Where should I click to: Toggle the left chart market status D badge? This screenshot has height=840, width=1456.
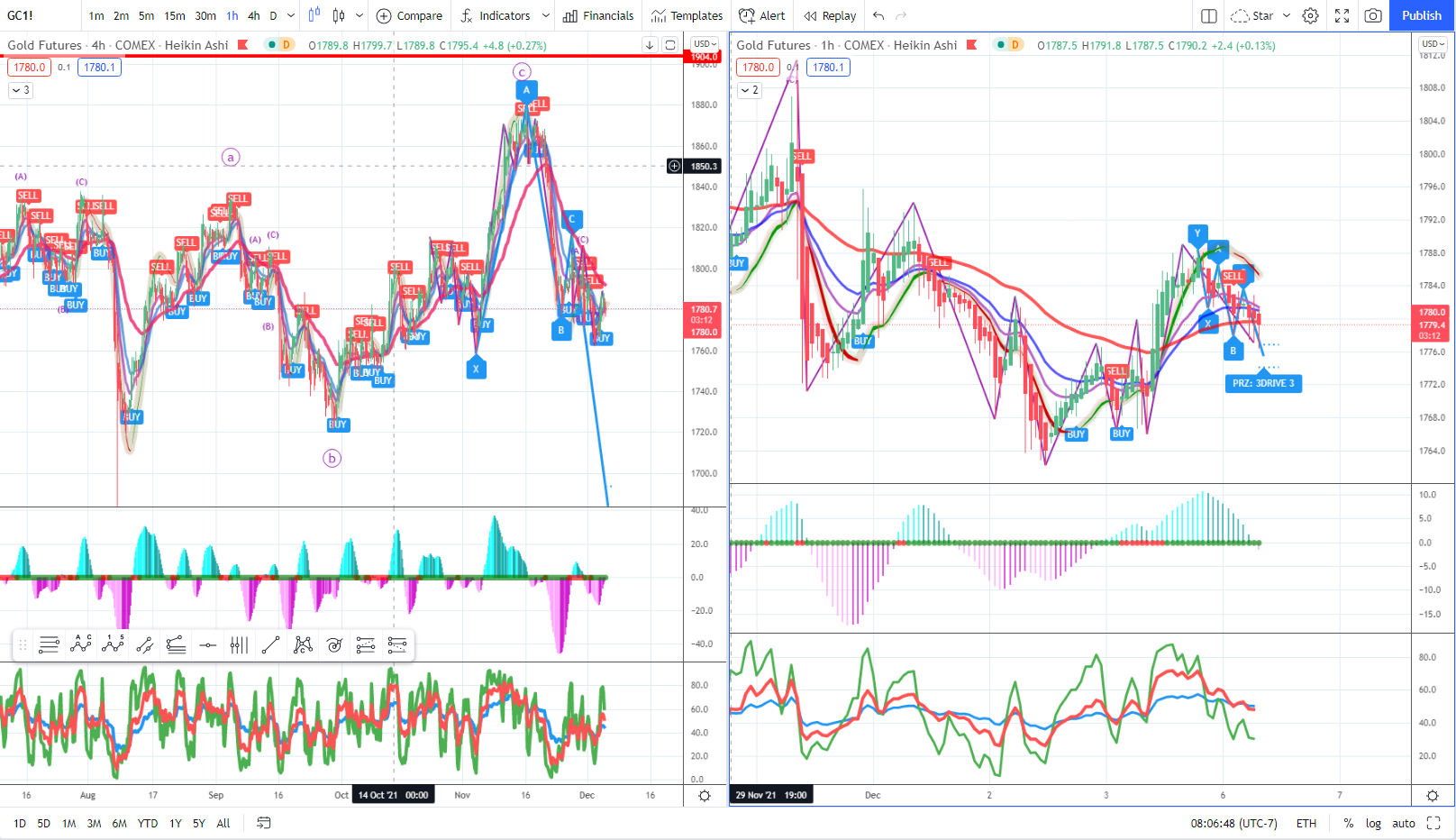[x=287, y=45]
